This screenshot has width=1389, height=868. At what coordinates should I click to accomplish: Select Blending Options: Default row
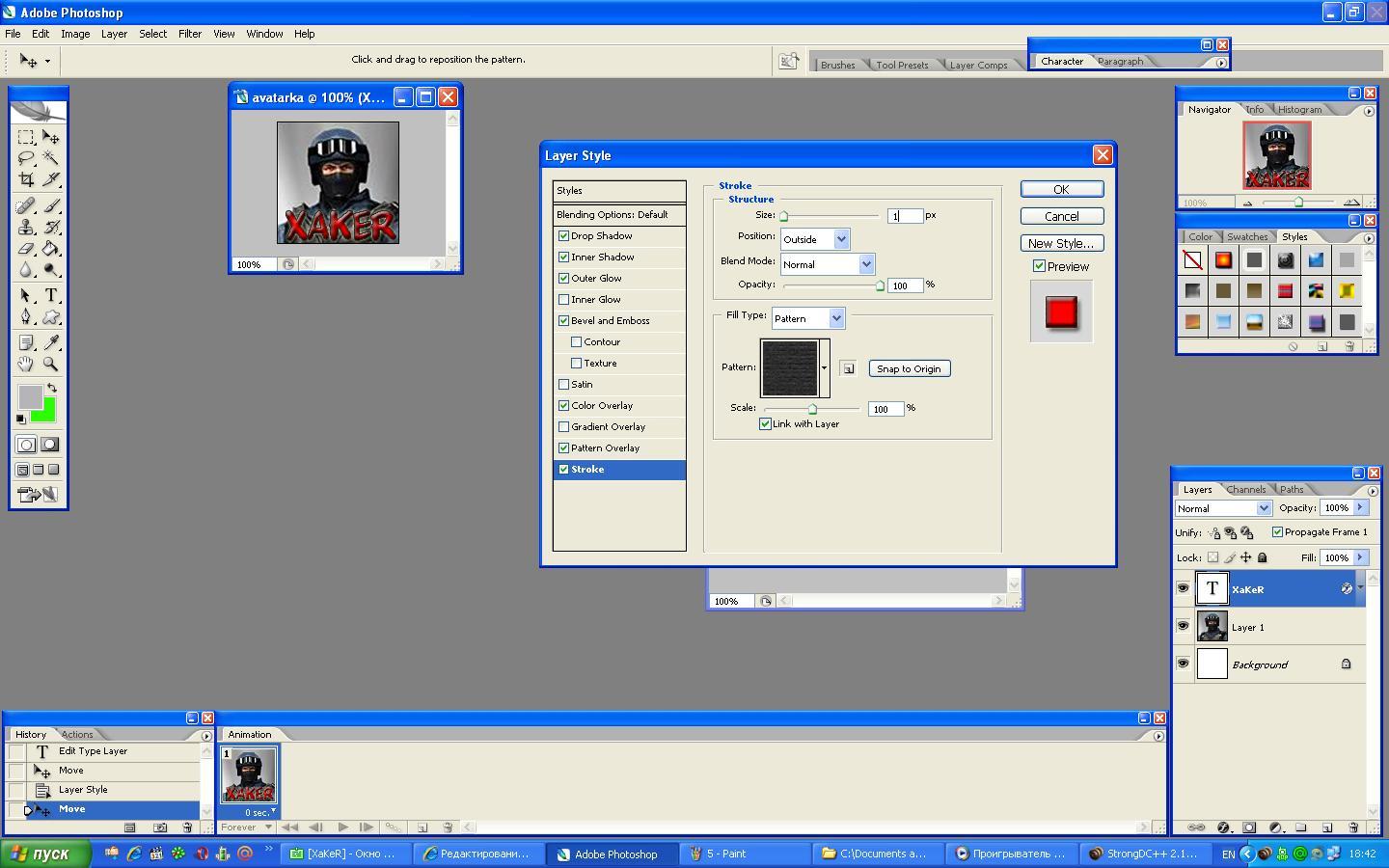[x=619, y=214]
